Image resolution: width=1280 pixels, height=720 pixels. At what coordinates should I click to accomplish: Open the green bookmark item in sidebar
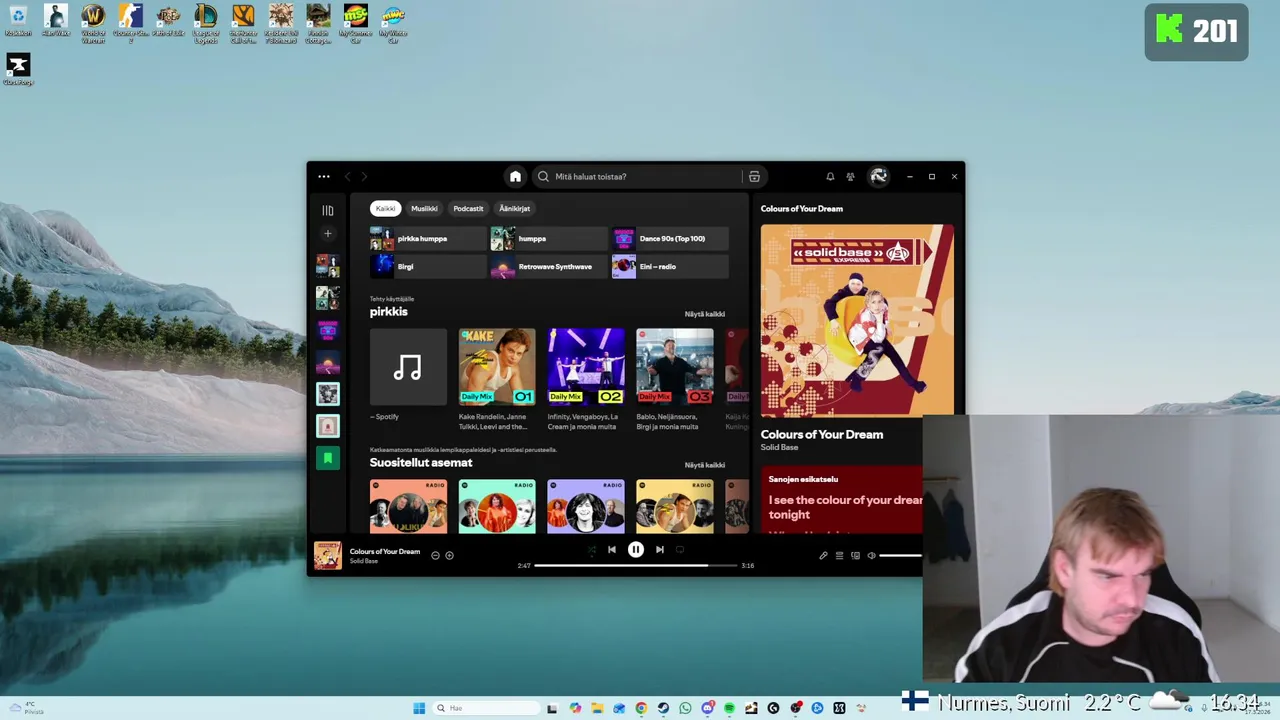(x=327, y=458)
